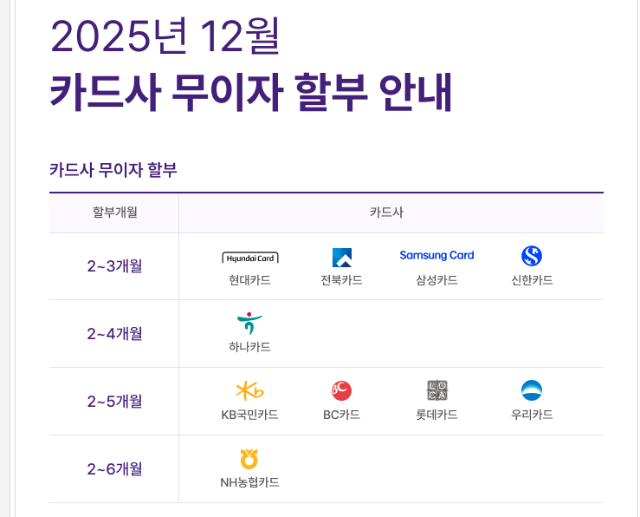Click the 2~3개월 row header
The image size is (640, 517).
tap(114, 266)
